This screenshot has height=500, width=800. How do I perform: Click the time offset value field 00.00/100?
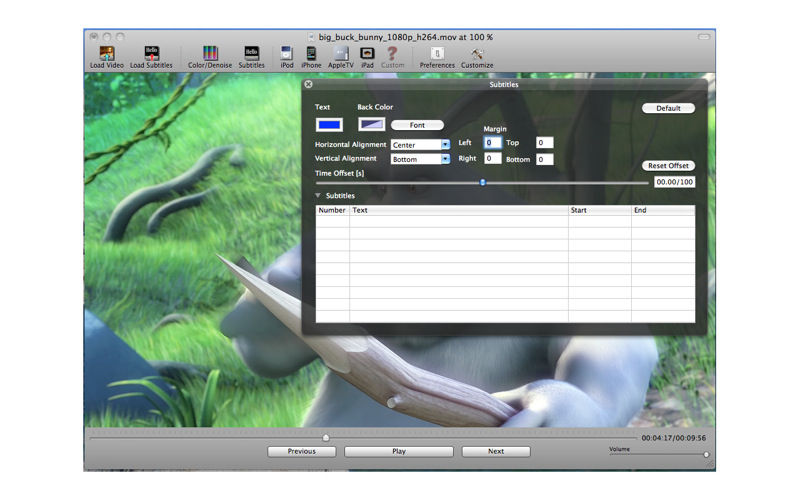coord(674,182)
